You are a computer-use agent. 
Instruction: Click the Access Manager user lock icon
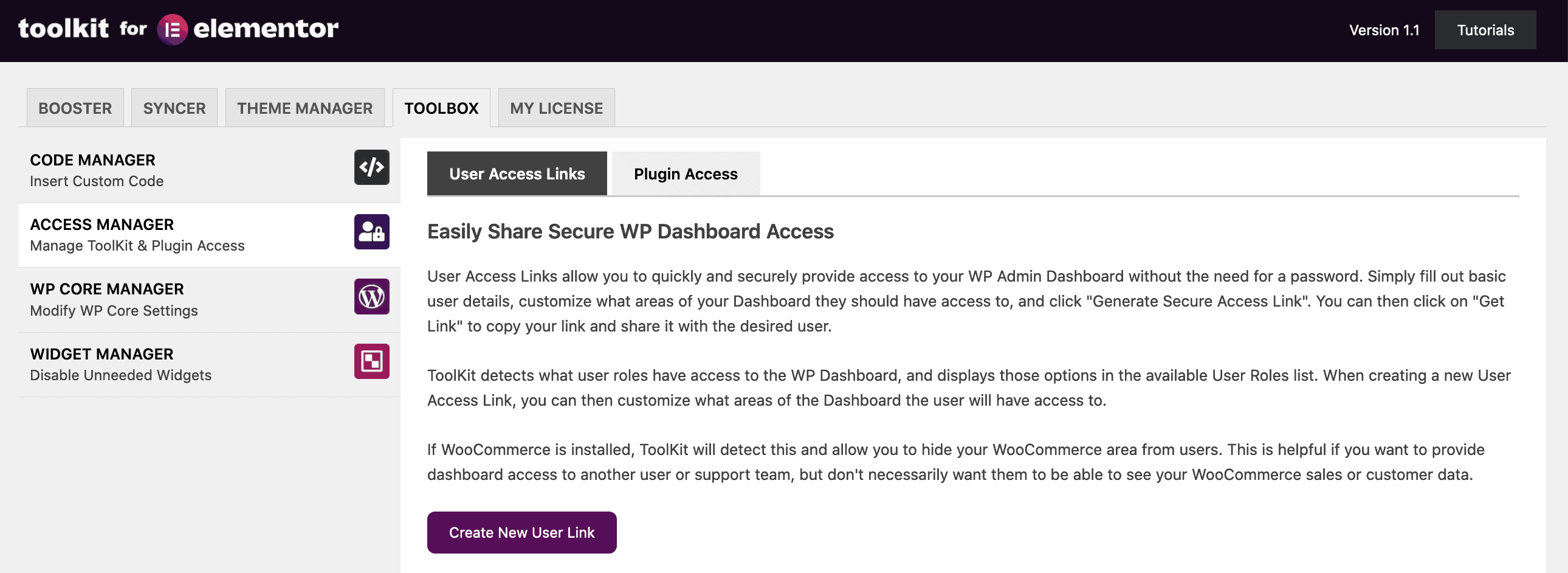point(371,231)
